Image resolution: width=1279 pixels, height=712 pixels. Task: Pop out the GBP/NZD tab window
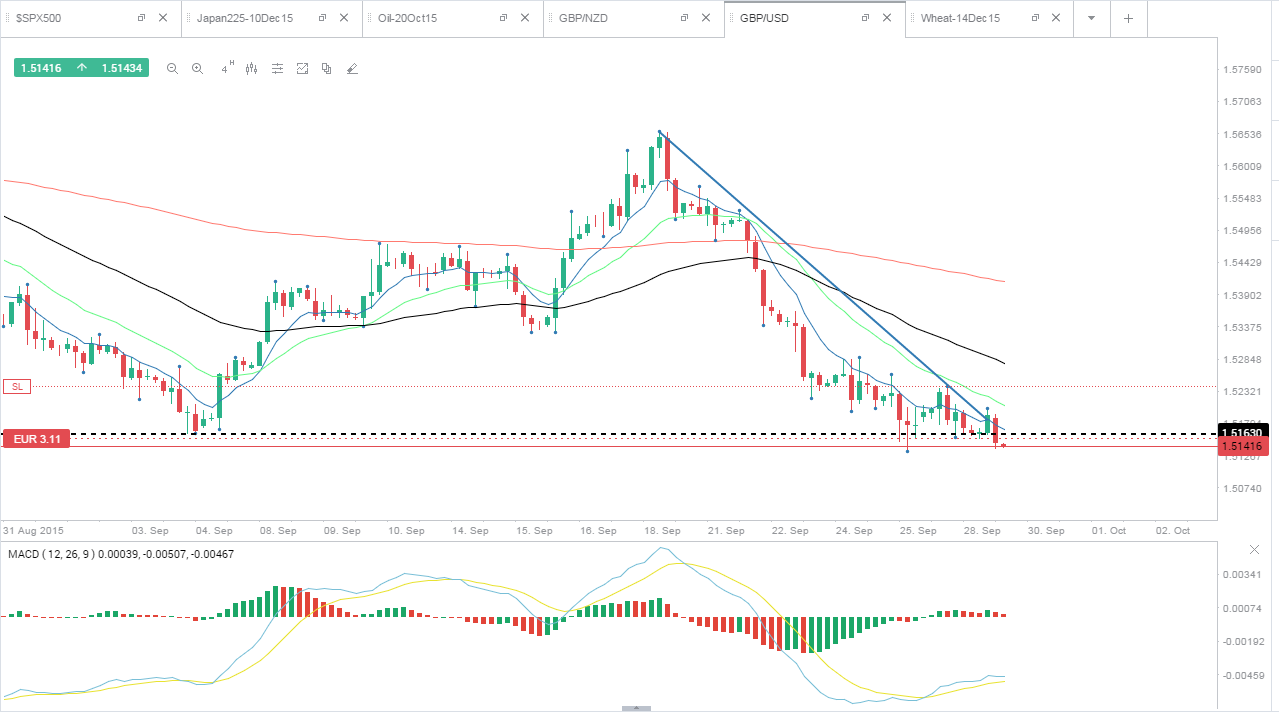[x=684, y=18]
